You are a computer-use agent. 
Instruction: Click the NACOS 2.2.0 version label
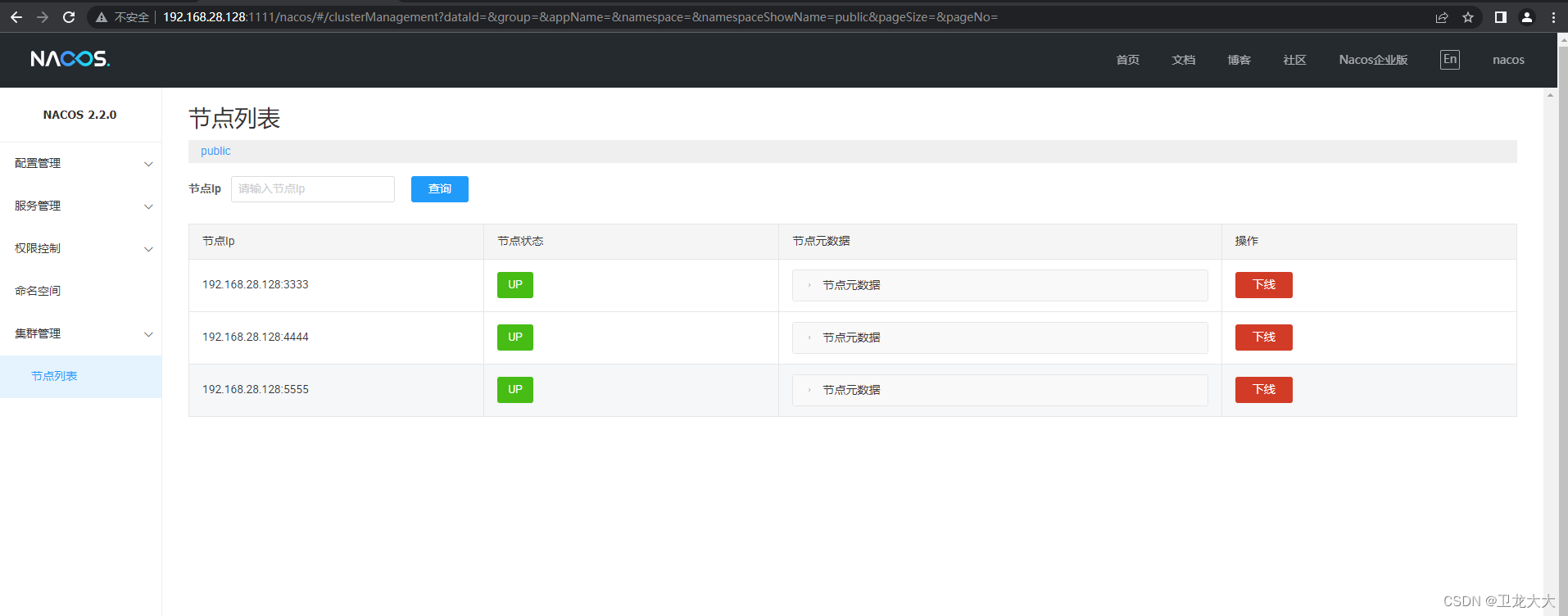[x=79, y=115]
